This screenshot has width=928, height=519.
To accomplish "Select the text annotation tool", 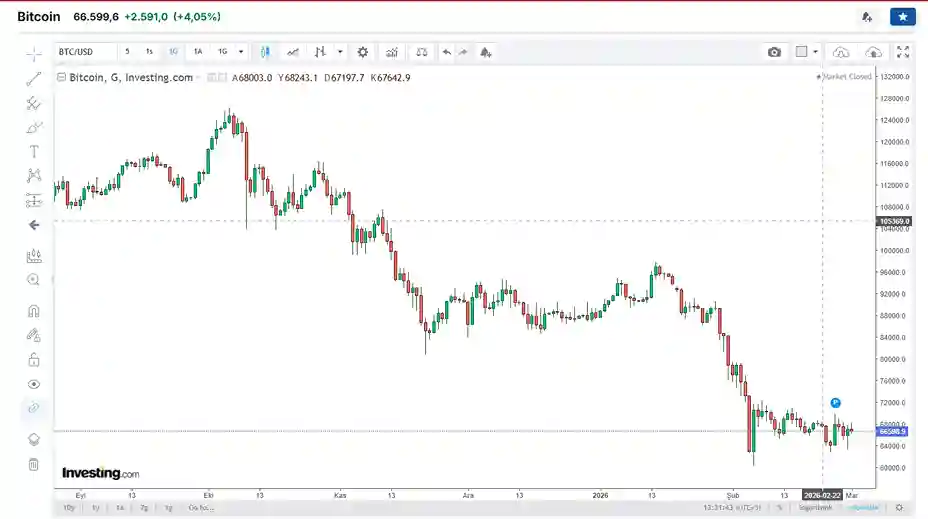I will click(34, 152).
